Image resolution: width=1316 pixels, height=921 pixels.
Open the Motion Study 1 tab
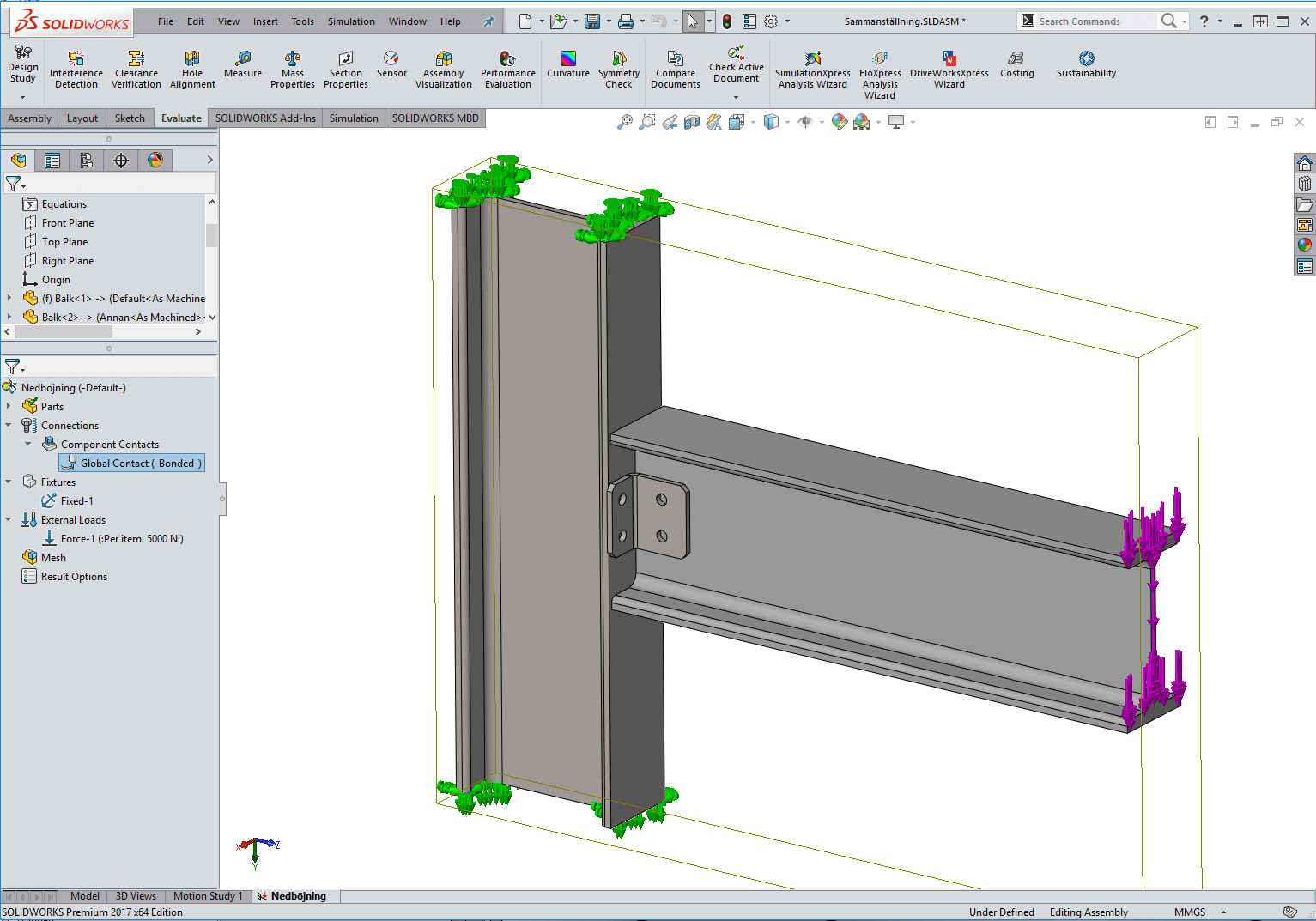click(x=207, y=896)
